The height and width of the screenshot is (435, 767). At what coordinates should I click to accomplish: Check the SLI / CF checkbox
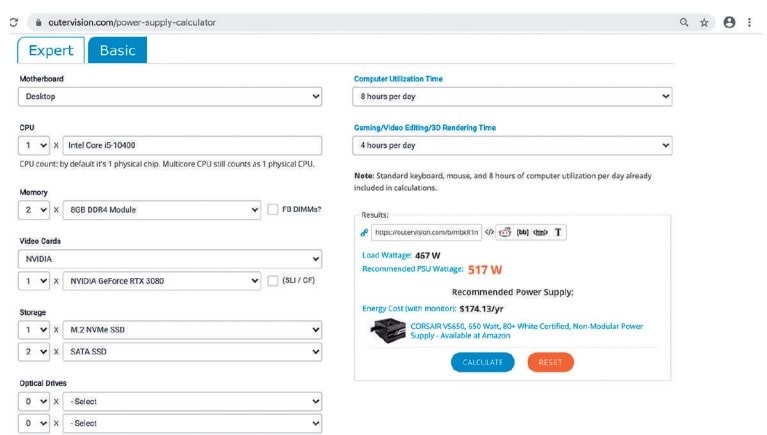click(273, 281)
